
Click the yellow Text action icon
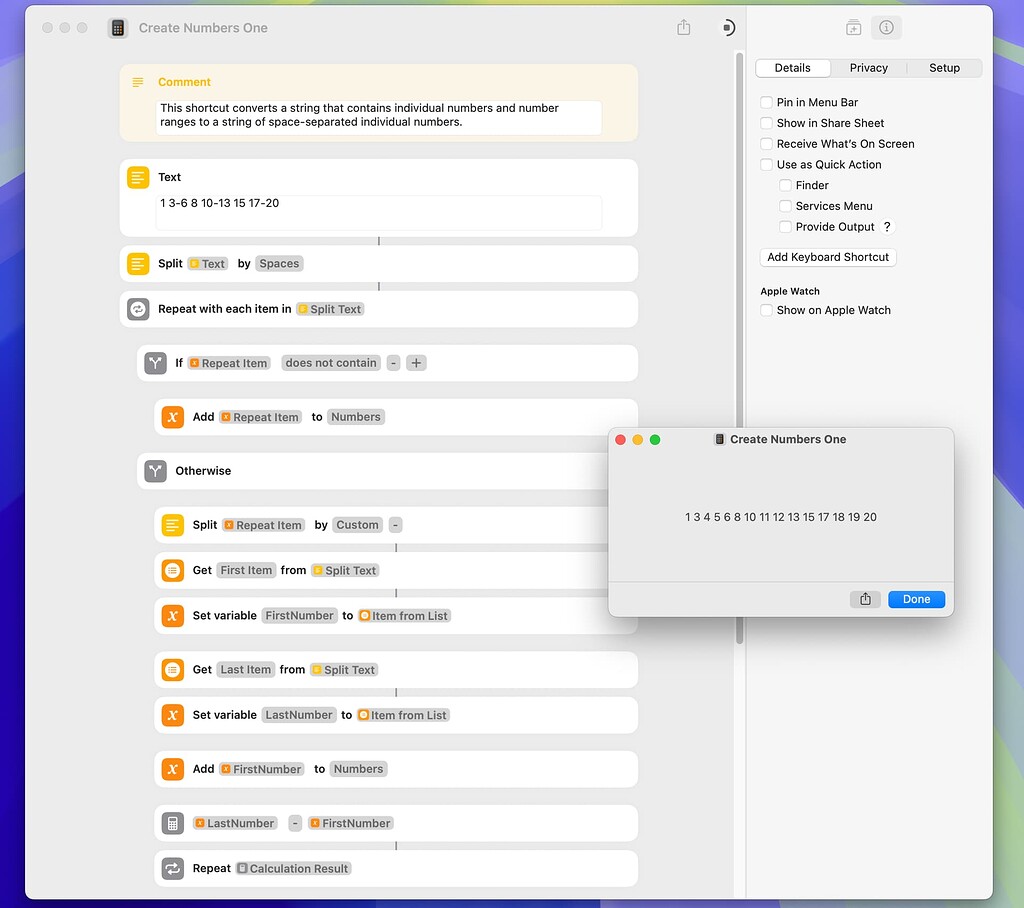[137, 177]
